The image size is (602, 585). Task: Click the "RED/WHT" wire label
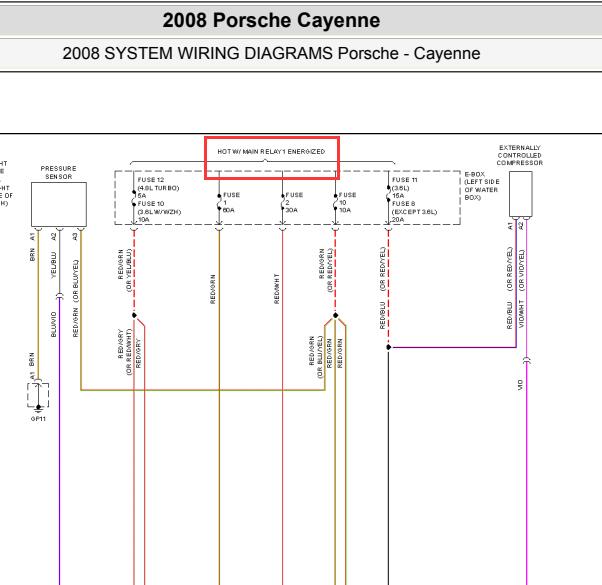(x=276, y=289)
